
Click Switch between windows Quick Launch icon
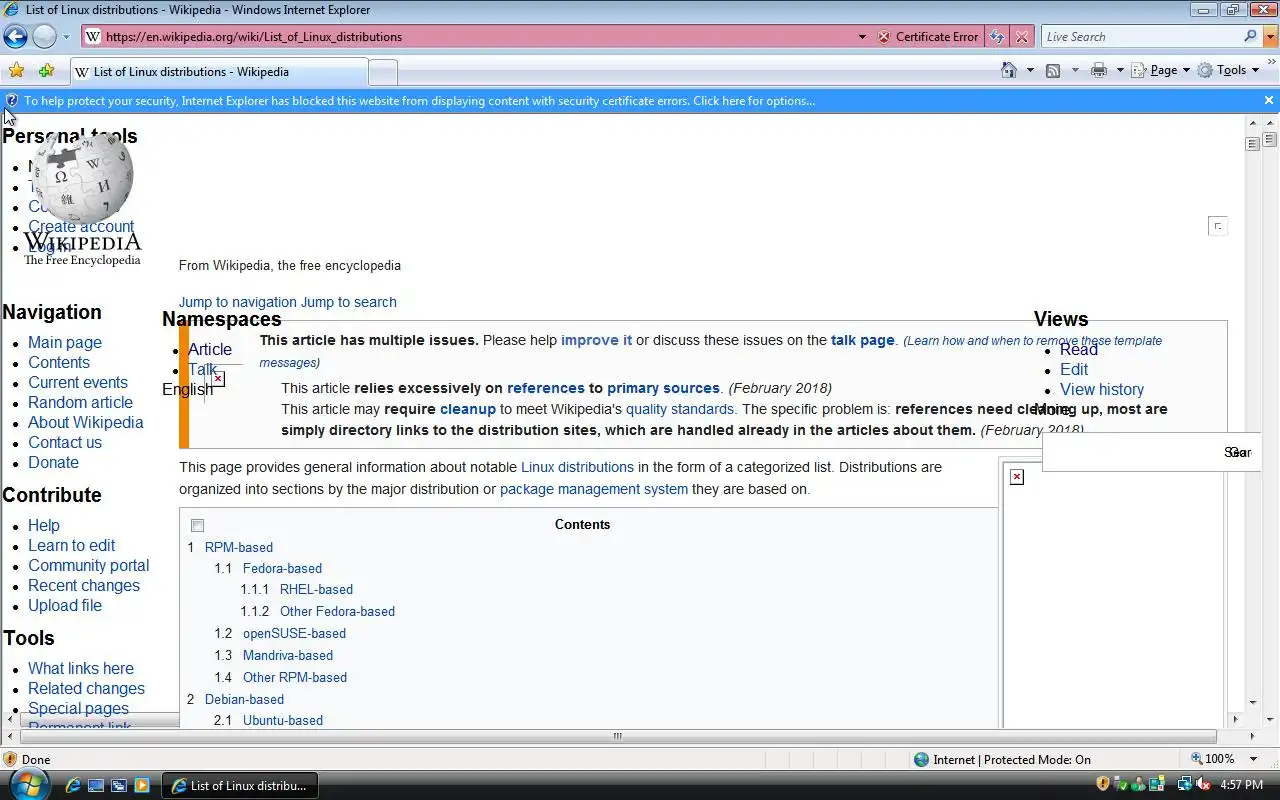click(x=118, y=786)
